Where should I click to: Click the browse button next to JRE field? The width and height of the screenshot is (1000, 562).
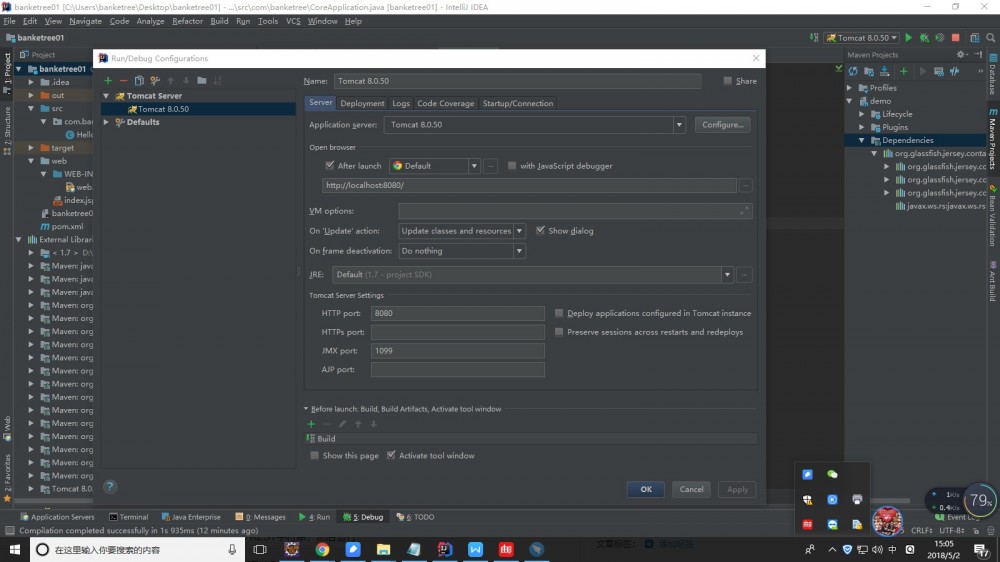tap(744, 275)
